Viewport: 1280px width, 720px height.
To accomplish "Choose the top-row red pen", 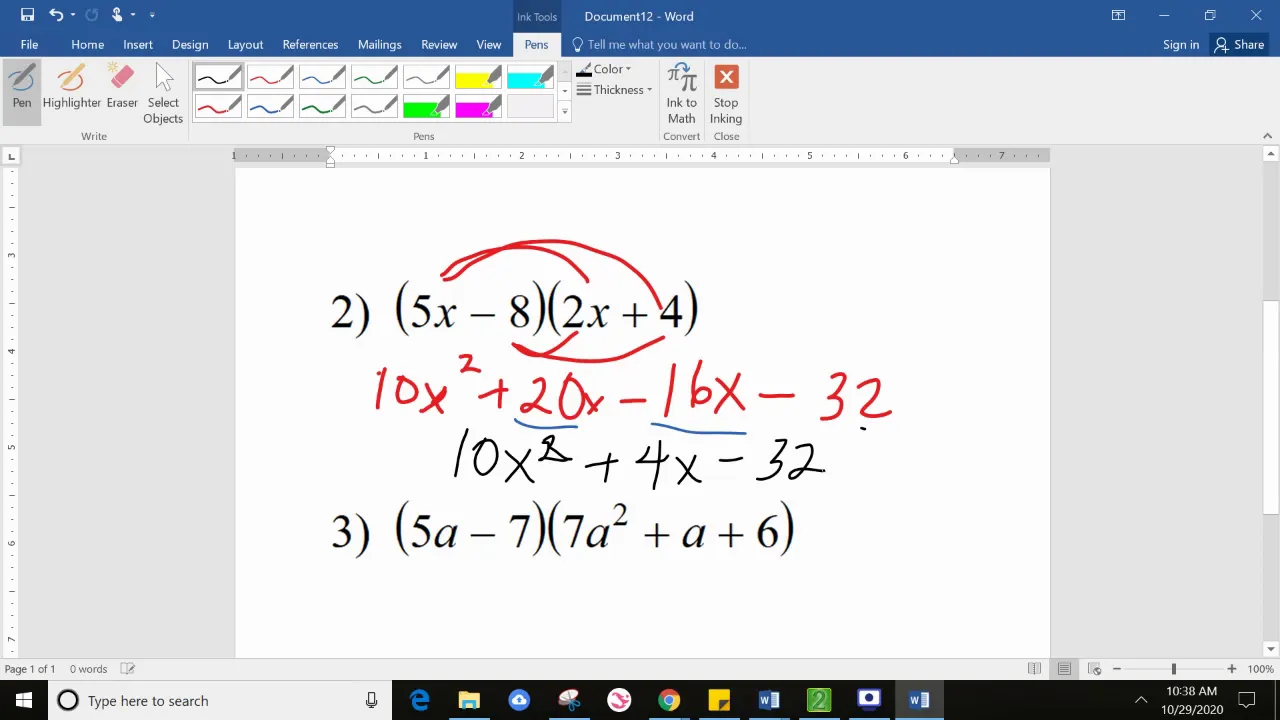I will 270,77.
